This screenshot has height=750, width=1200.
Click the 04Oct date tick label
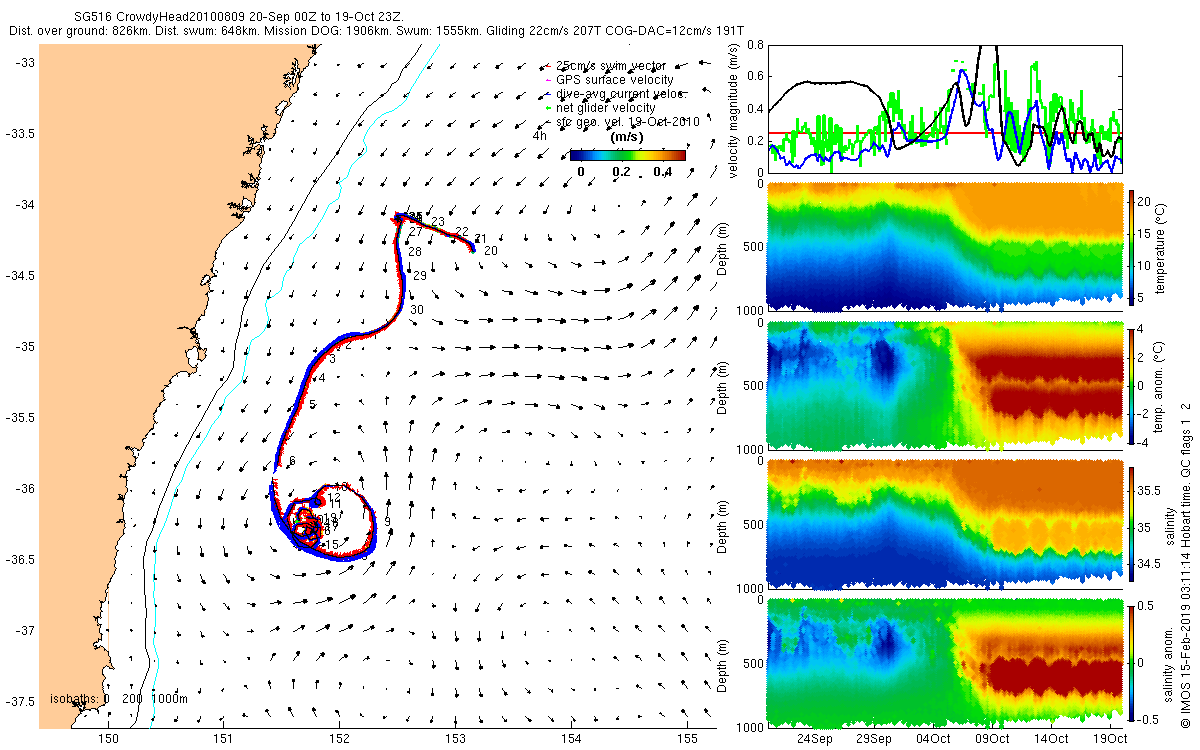932,739
